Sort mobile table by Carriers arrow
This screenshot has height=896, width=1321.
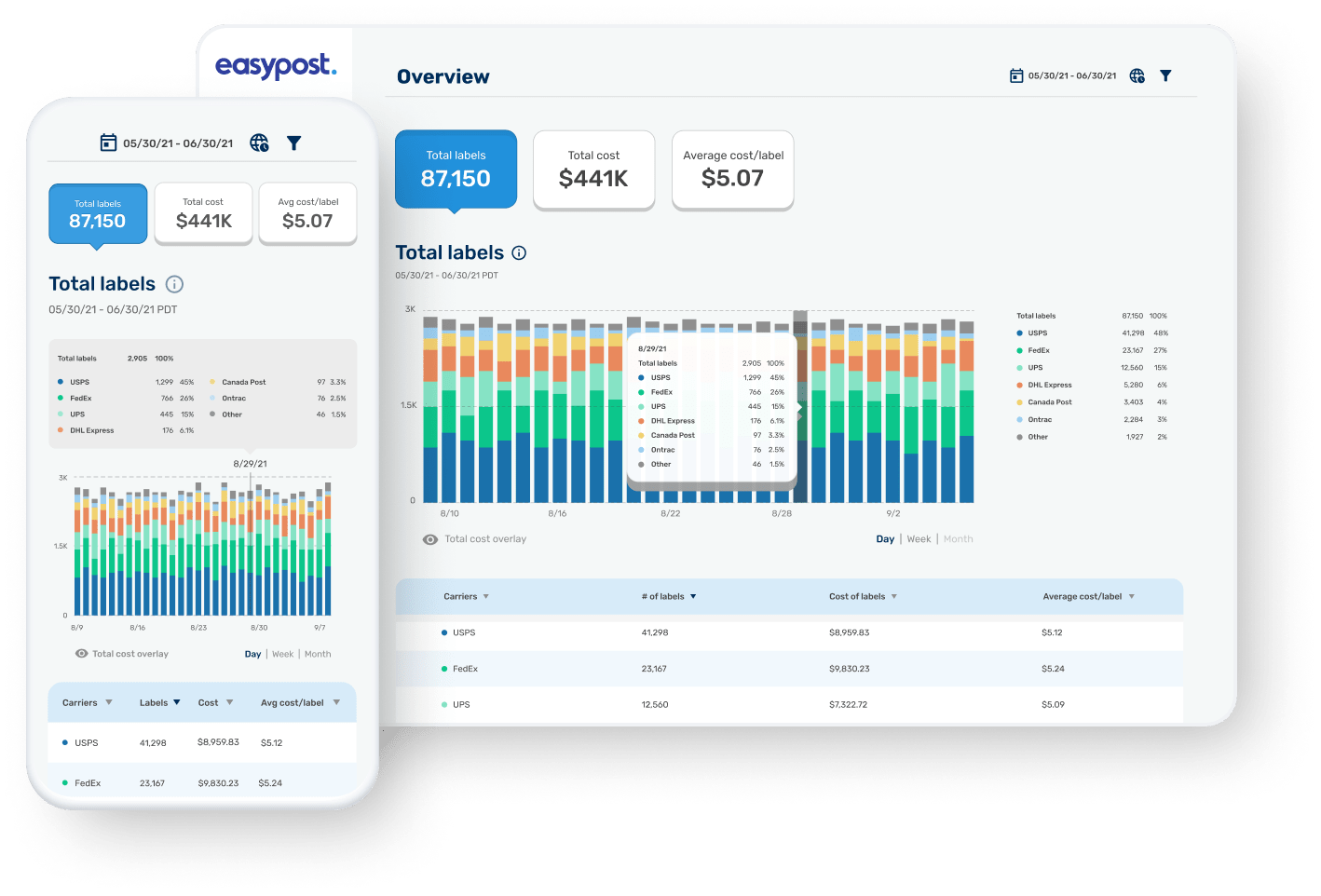109,702
